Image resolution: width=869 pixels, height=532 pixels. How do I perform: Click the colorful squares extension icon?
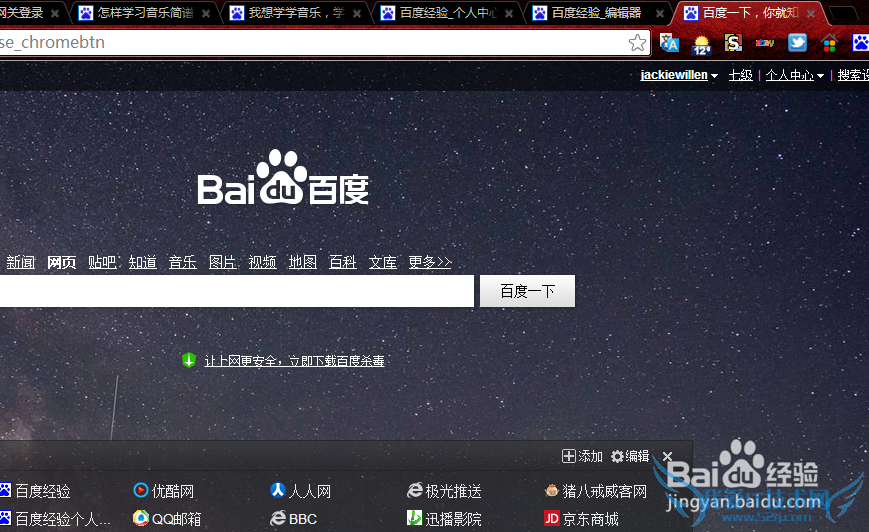829,43
